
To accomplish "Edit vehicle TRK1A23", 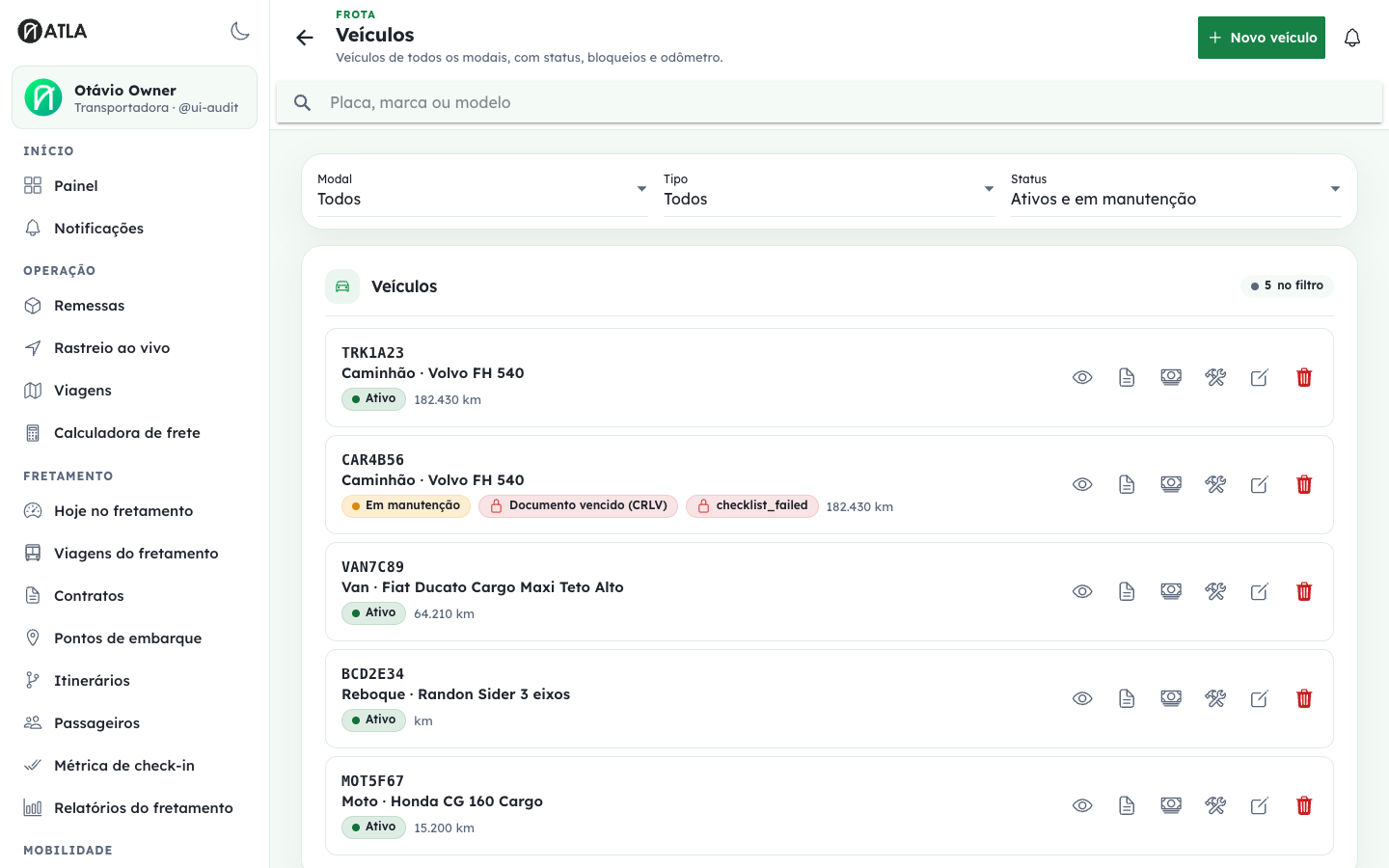I will (x=1260, y=378).
